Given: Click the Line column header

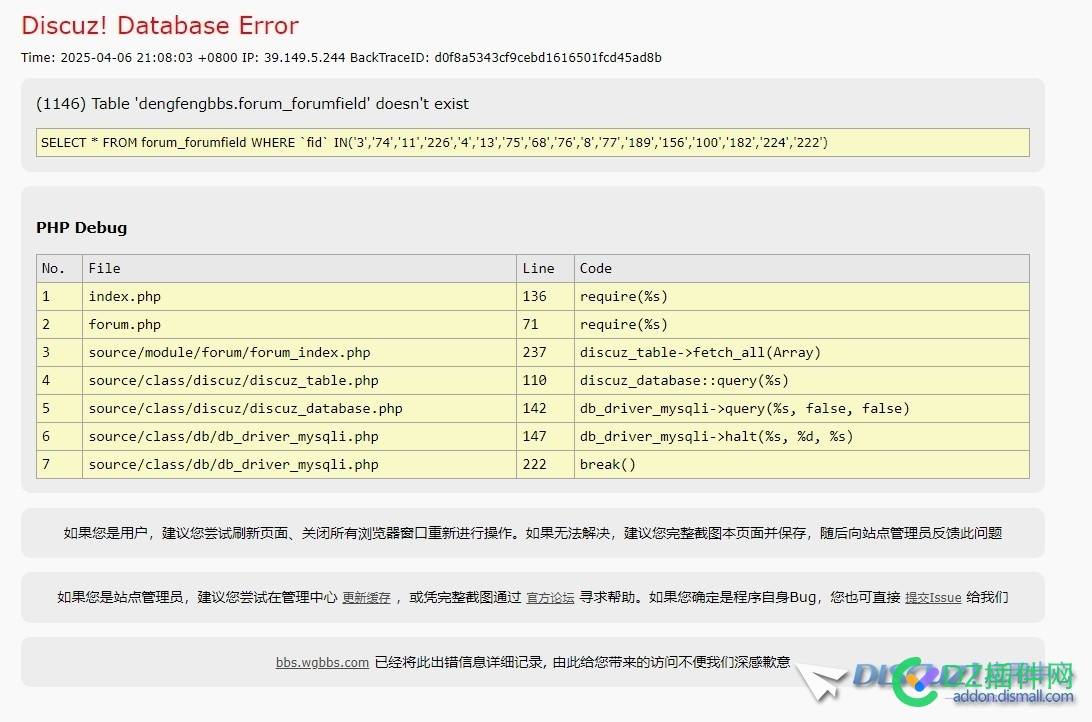Looking at the screenshot, I should (545, 269).
